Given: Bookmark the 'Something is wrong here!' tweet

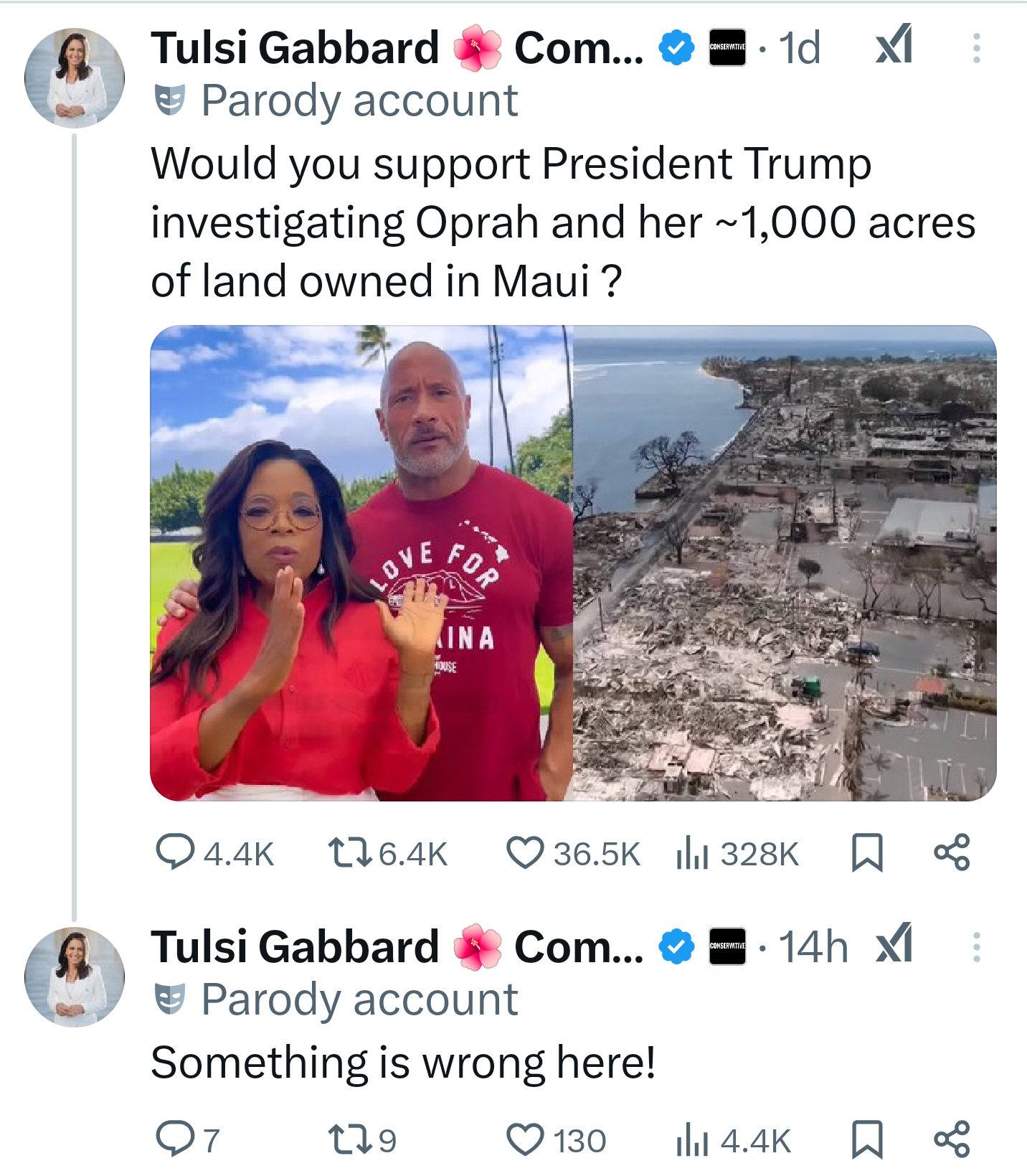Looking at the screenshot, I should click(x=866, y=1139).
